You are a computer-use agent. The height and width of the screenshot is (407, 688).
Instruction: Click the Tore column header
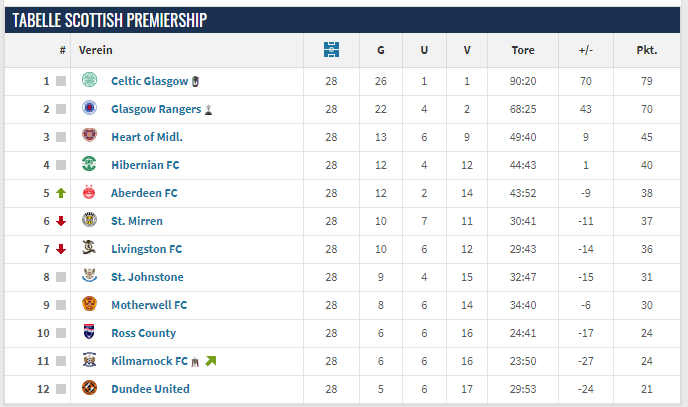point(523,50)
